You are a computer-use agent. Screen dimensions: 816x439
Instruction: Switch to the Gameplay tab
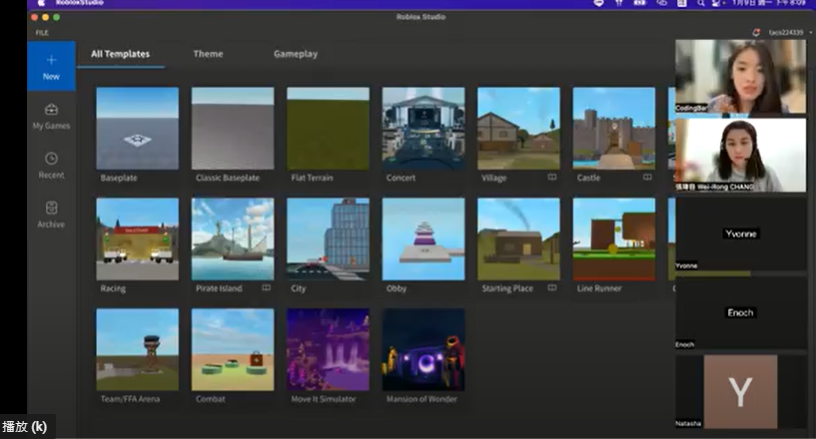point(296,54)
